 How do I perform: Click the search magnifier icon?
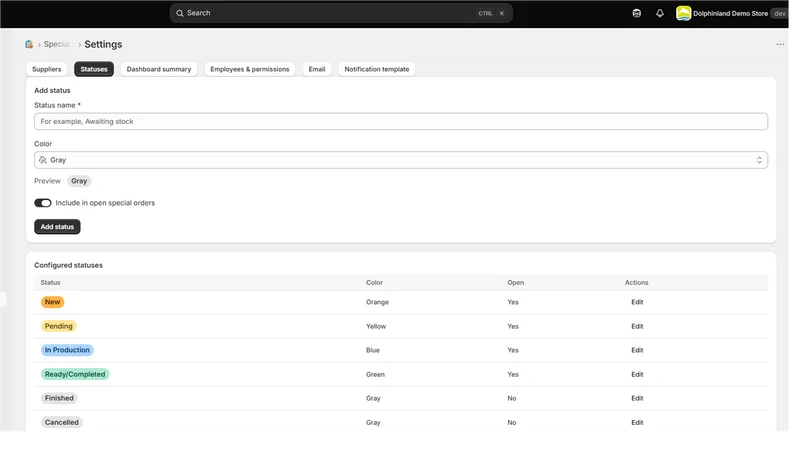pos(182,13)
